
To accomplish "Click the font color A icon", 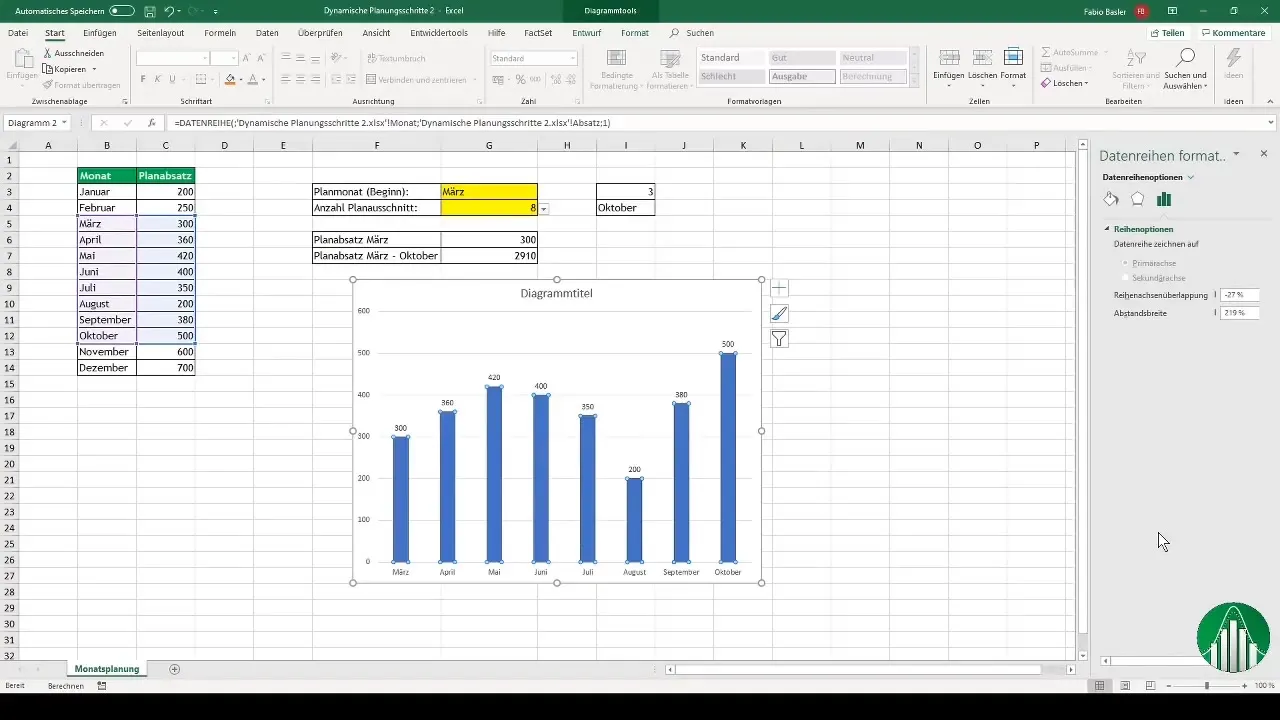I will (x=252, y=79).
